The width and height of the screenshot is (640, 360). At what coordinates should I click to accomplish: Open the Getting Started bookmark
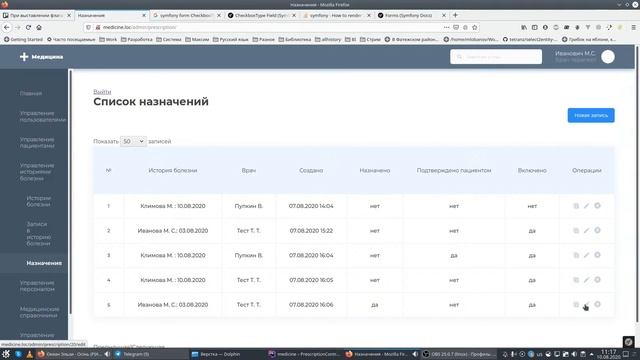pos(23,40)
